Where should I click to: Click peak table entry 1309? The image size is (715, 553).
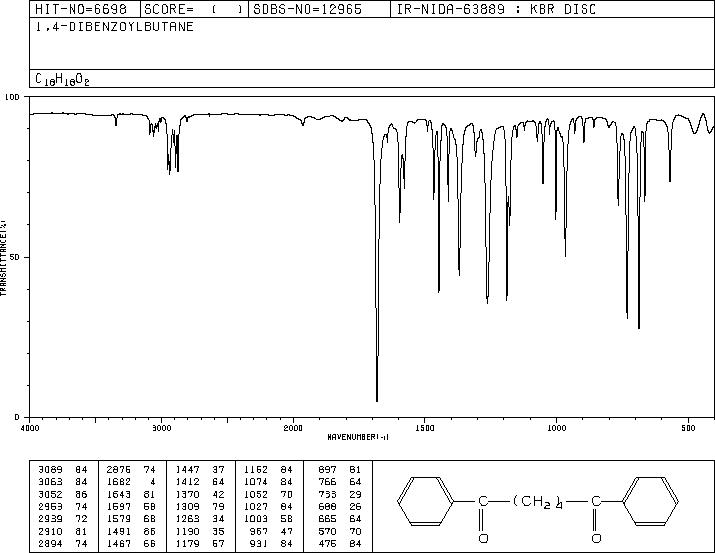[x=187, y=506]
